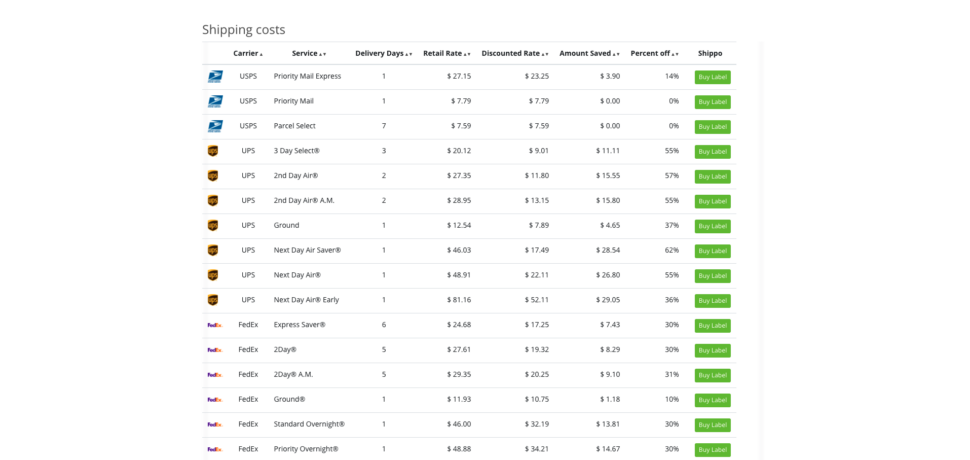
Task: Click the $ 52.11 discounted rate cell
Action: (536, 300)
